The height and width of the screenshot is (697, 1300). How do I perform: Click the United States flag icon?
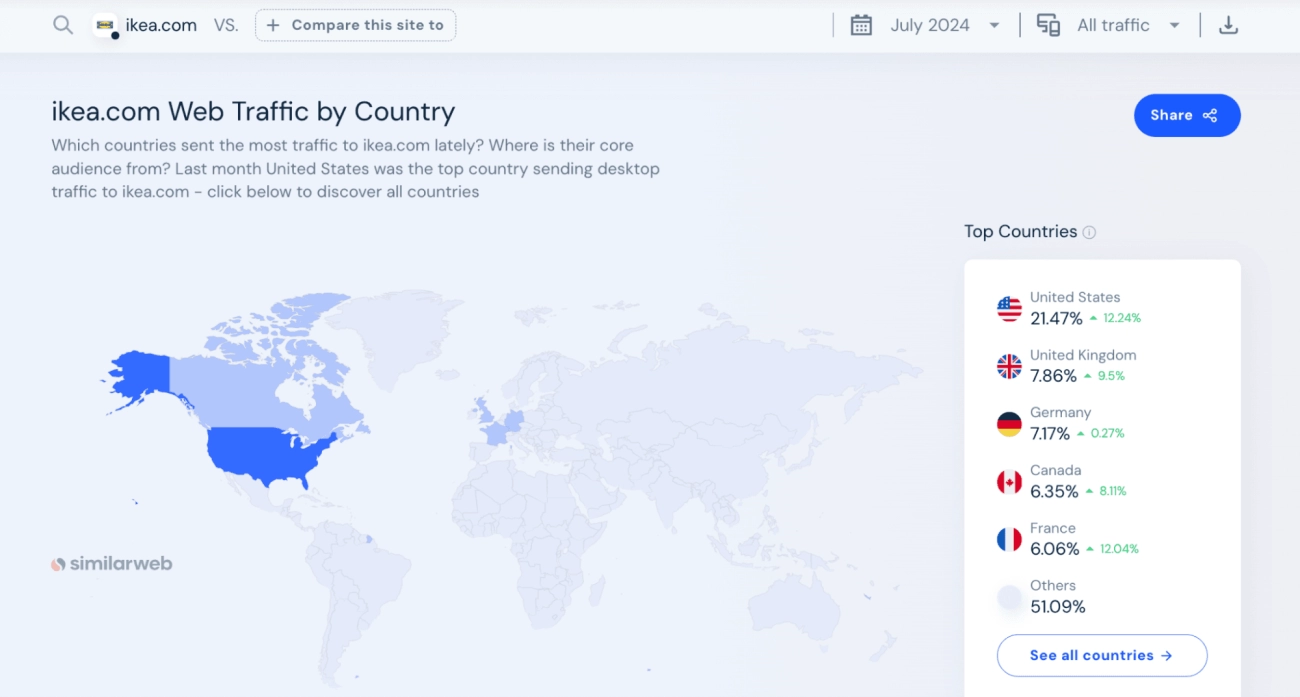tap(1007, 307)
